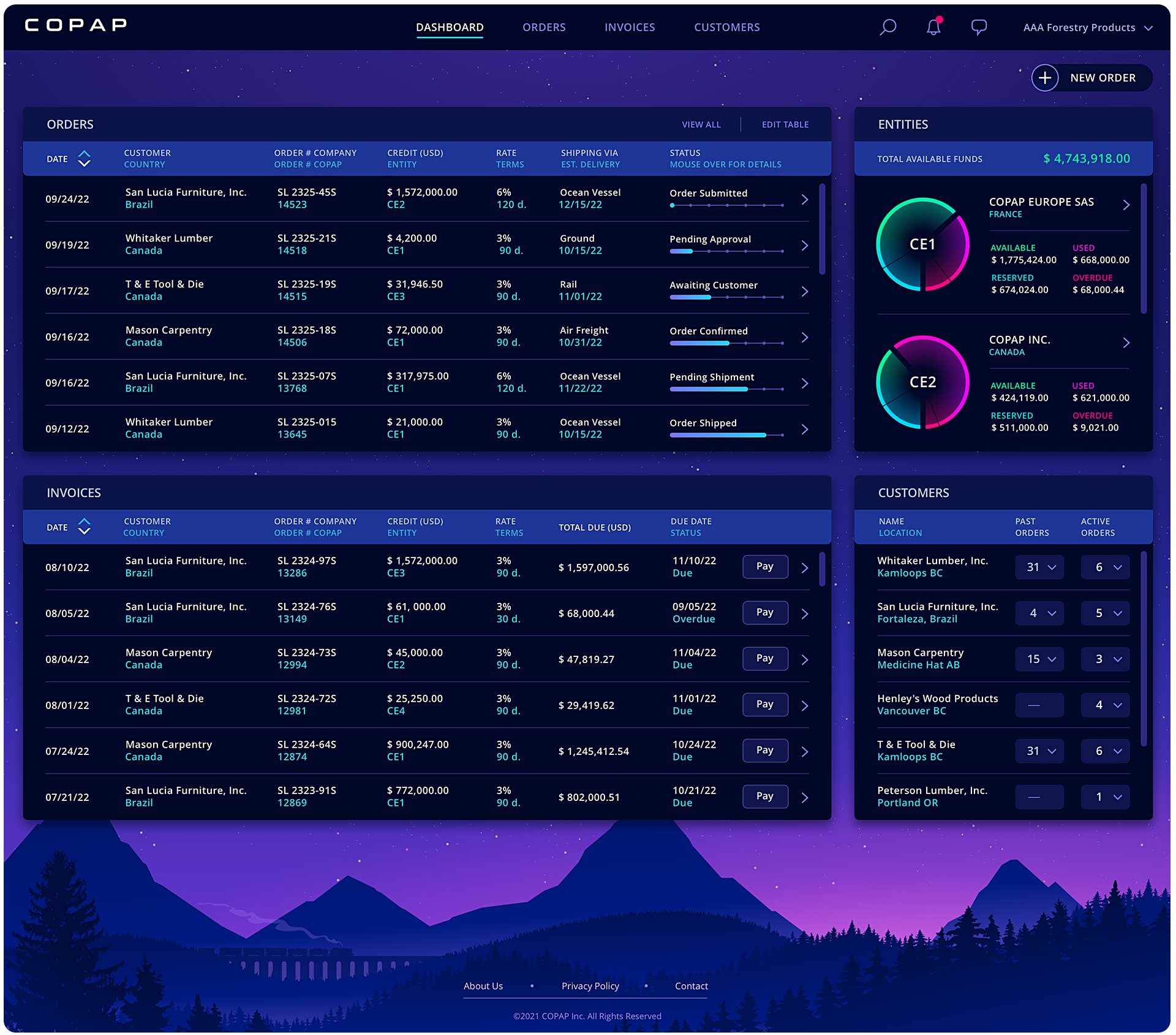Open AAA Forestry Products account dropdown
Viewport: 1176px width, 1035px height.
1088,28
